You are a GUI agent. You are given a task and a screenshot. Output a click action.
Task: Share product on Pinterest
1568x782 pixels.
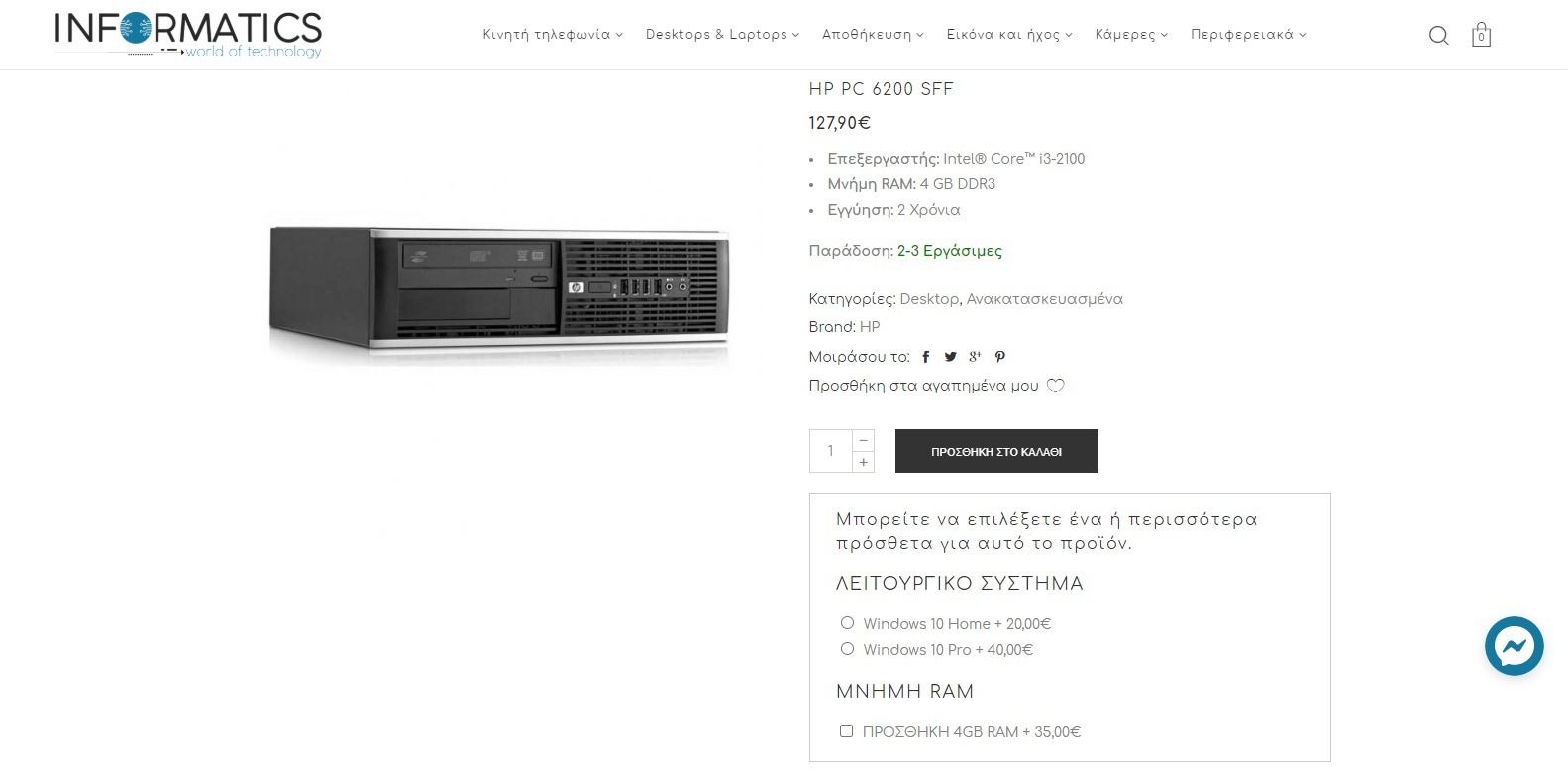pos(1000,357)
